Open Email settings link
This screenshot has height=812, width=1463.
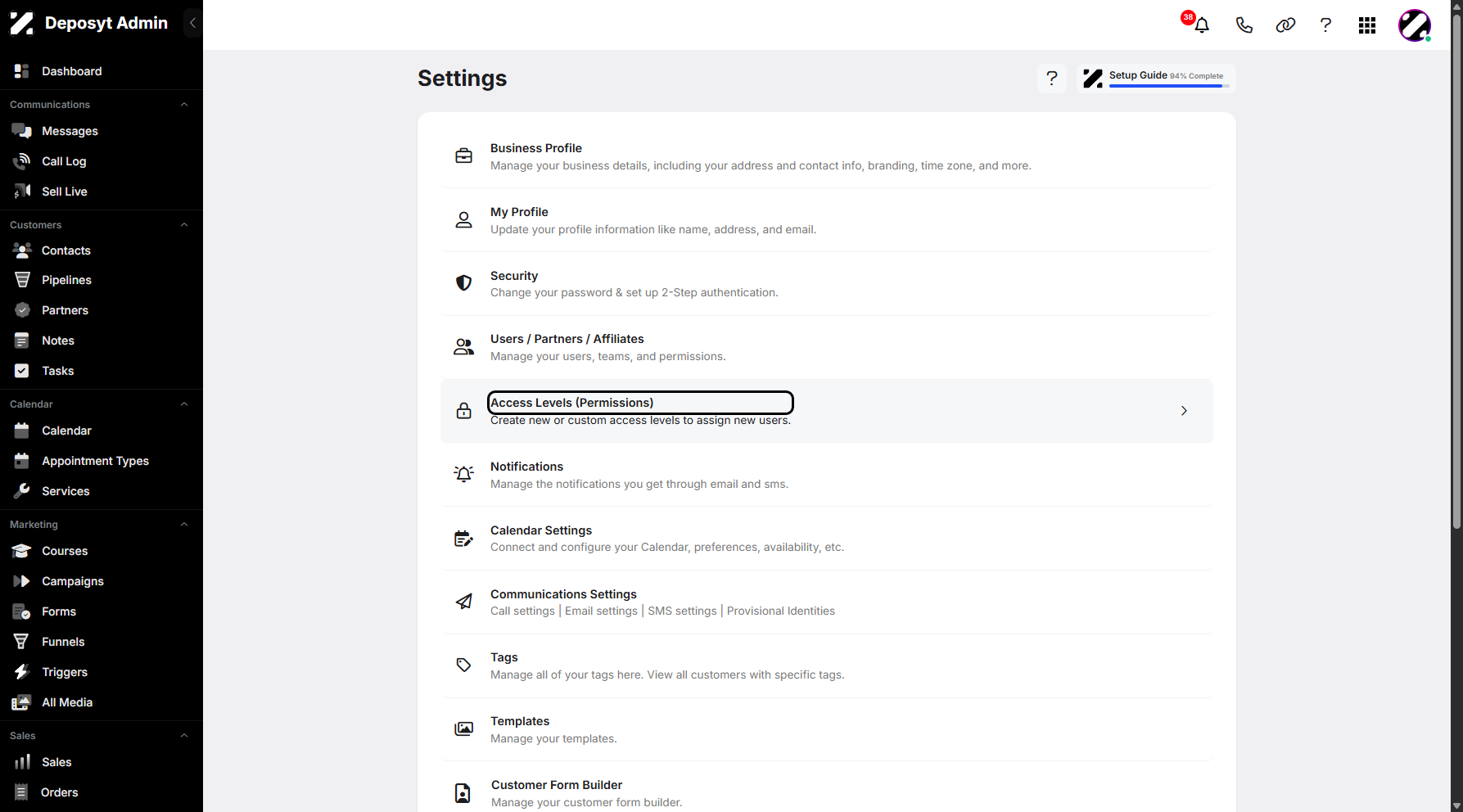[x=601, y=611]
